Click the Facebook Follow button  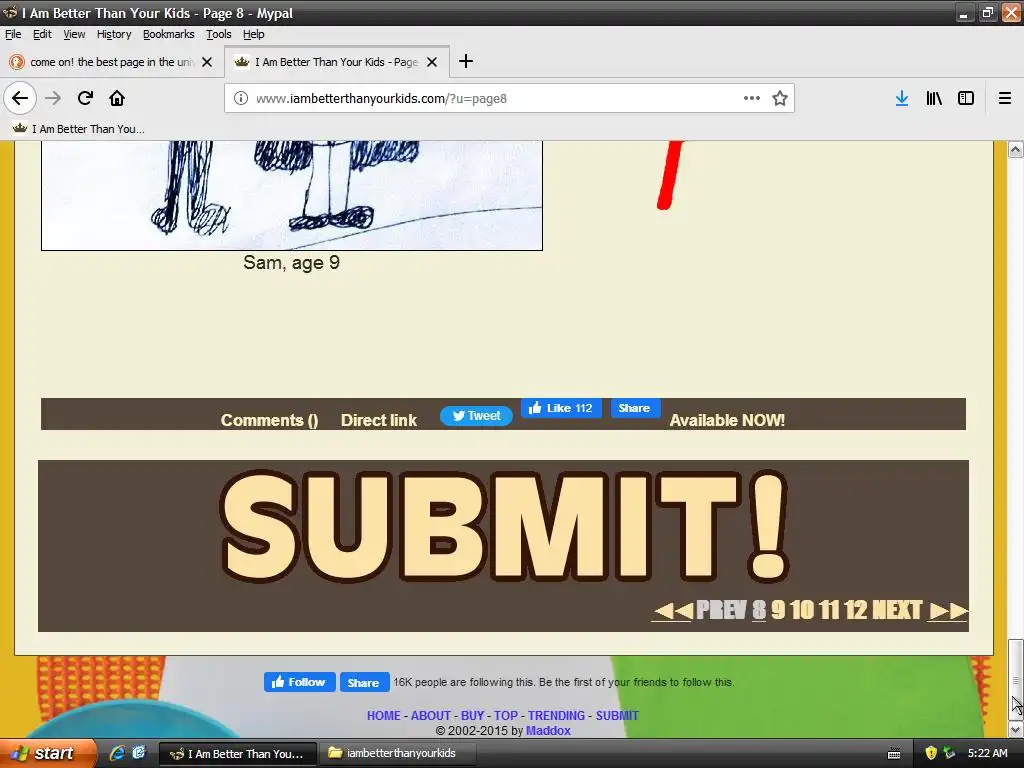(x=300, y=682)
